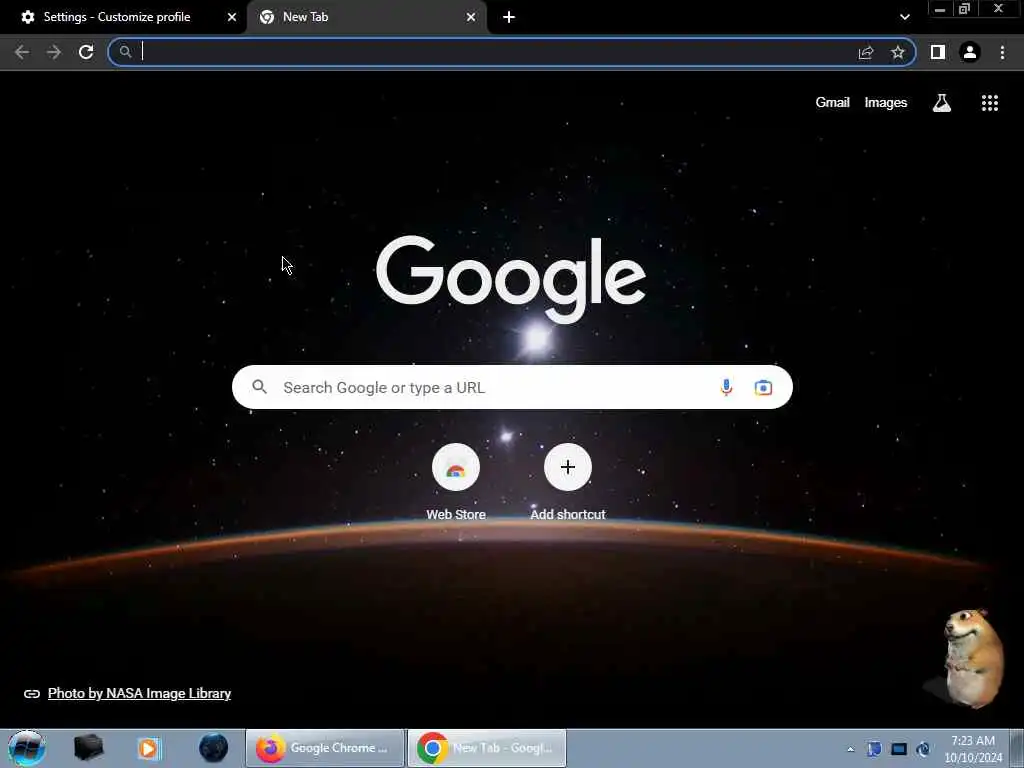Close the Settings - Customize profile tab

(232, 17)
